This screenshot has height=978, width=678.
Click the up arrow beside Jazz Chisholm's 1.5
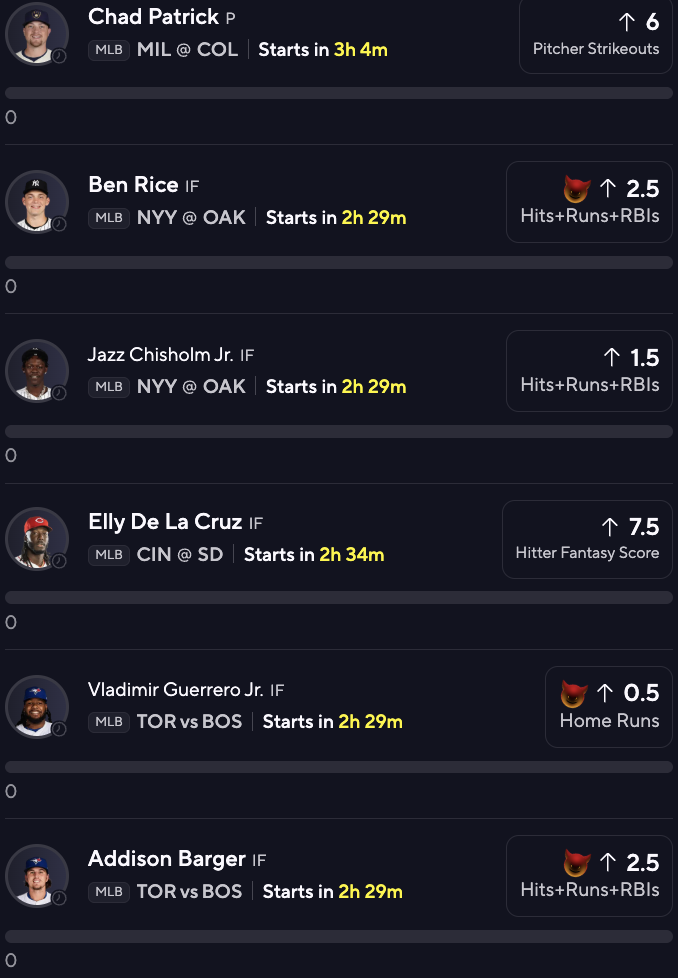point(612,357)
